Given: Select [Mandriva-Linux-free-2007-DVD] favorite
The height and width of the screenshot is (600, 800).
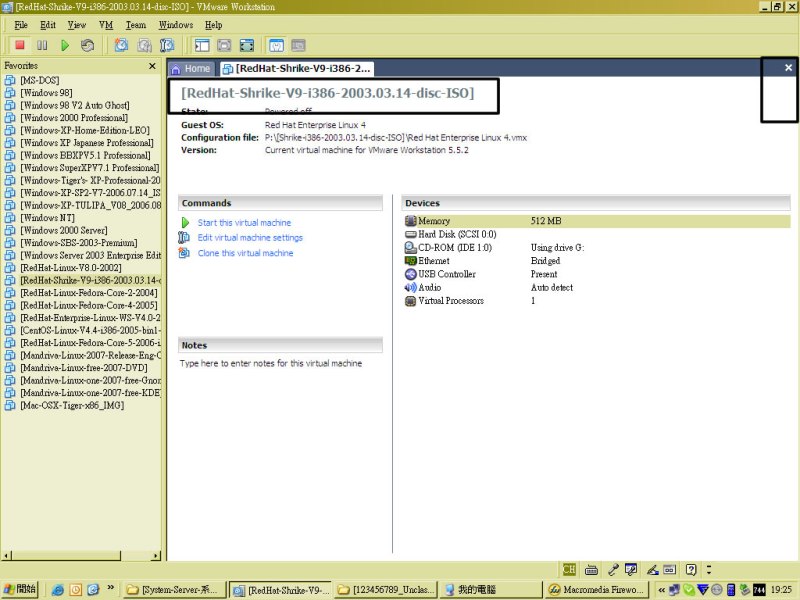Looking at the screenshot, I should tap(84, 368).
